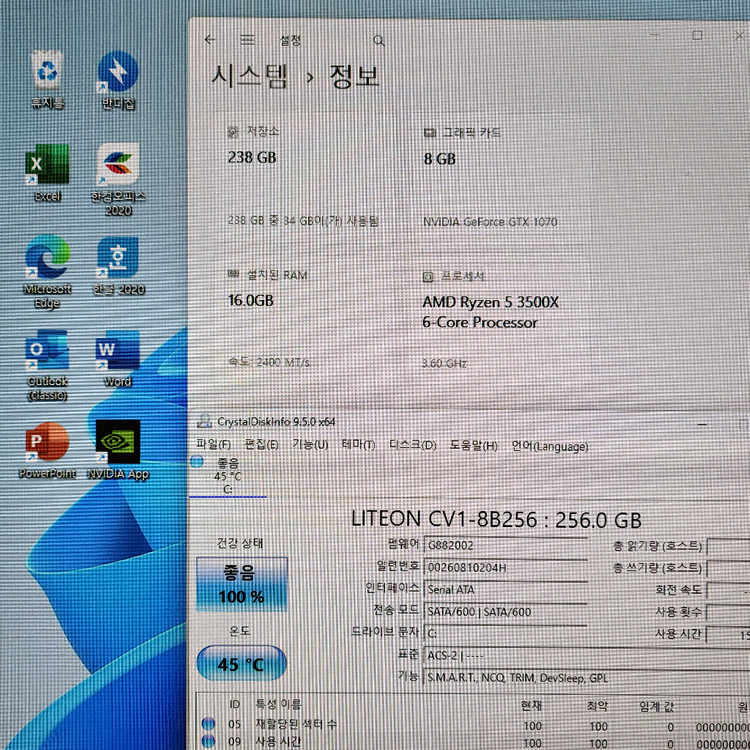Screen dimensions: 750x750
Task: Click the drive letter field C:
Action: pyautogui.click(x=505, y=633)
